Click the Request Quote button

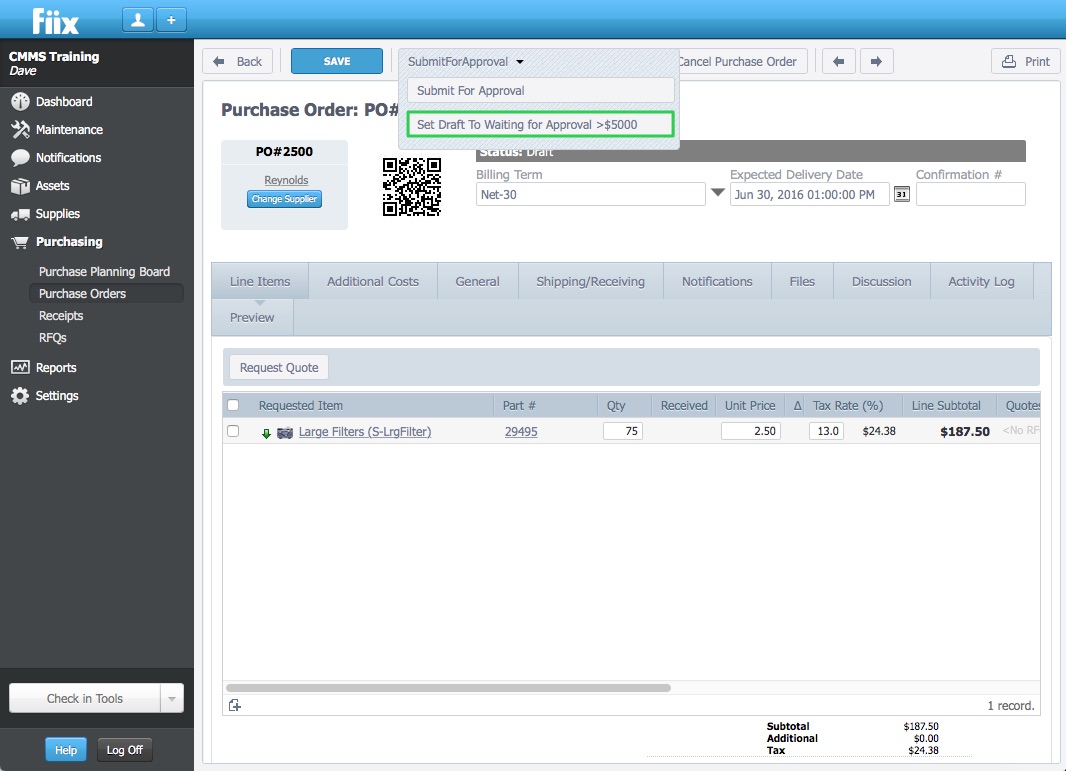(x=279, y=368)
